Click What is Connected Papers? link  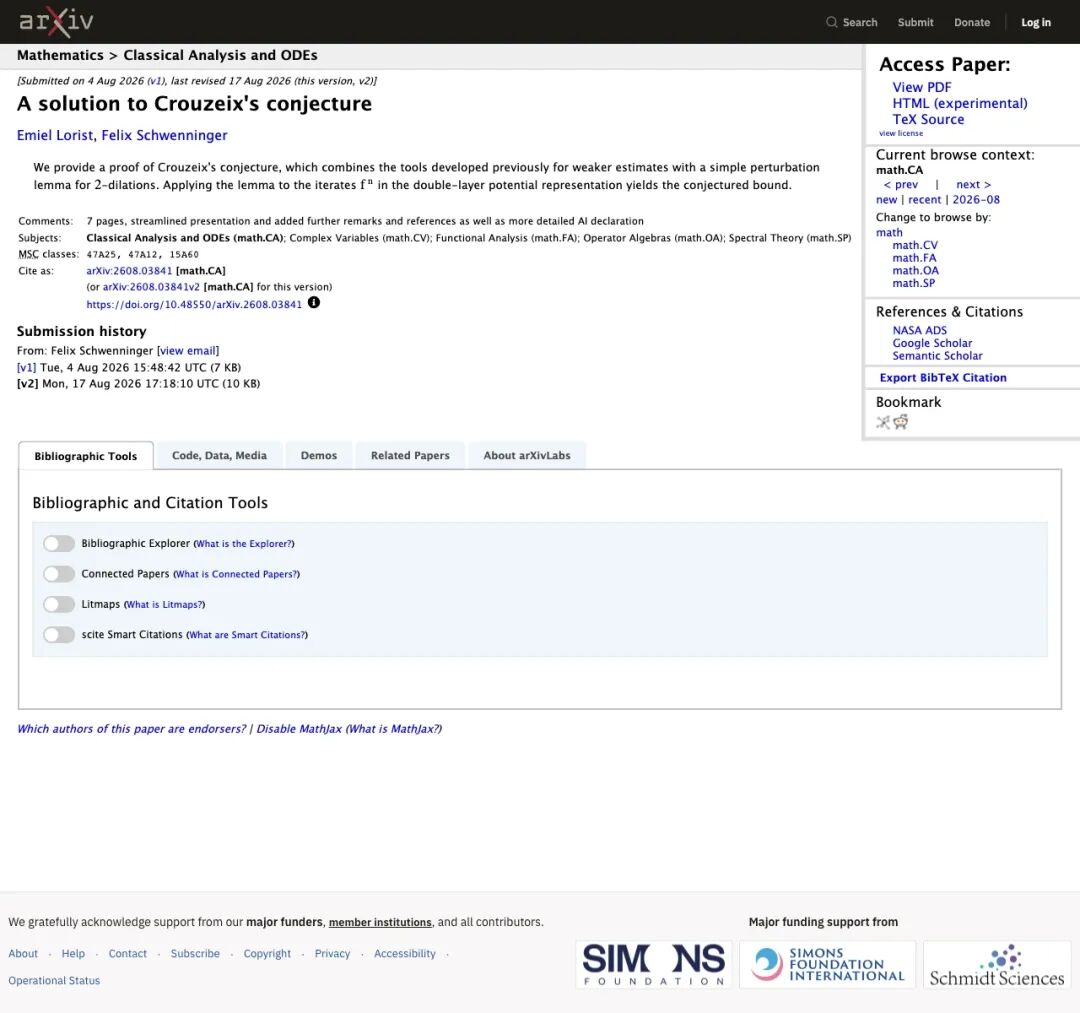pos(236,574)
